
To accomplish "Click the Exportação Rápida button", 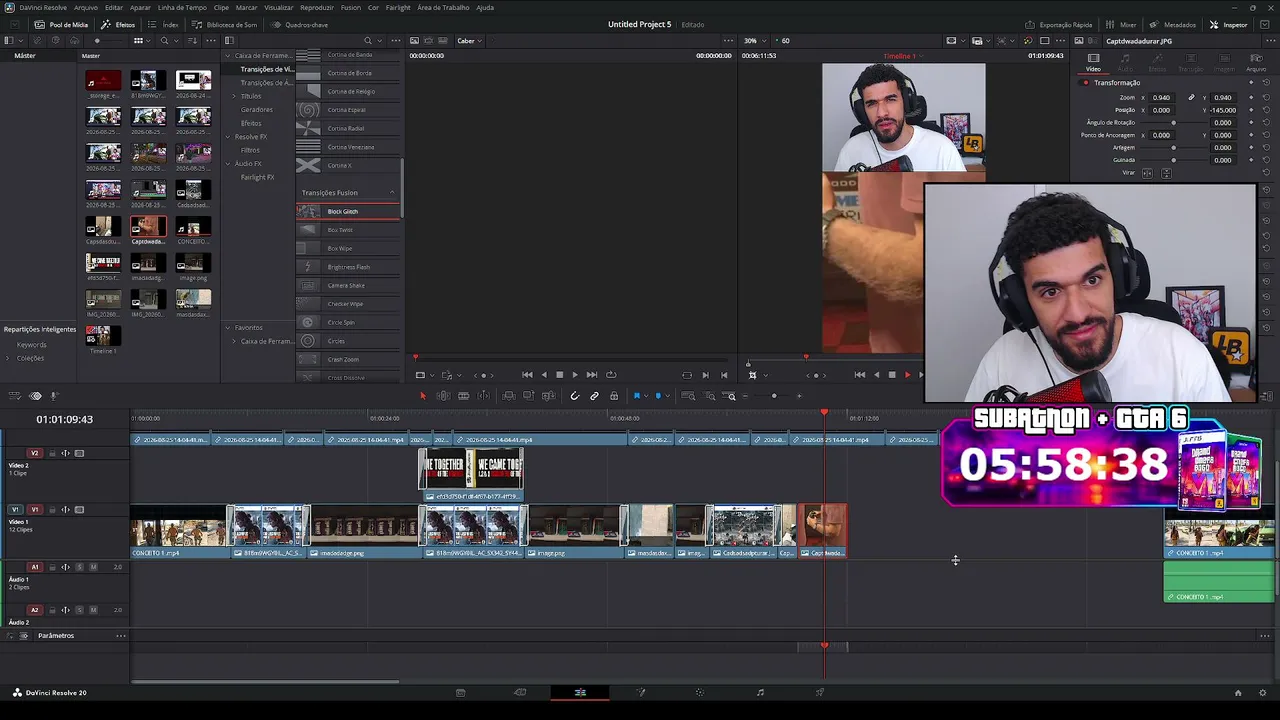I will coord(1060,24).
